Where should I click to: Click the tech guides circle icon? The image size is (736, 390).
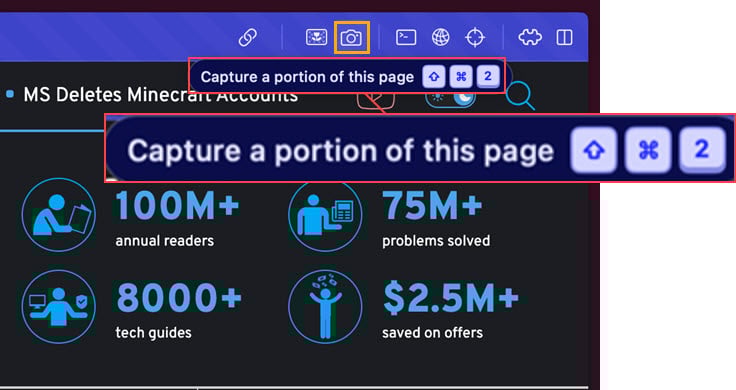pyautogui.click(x=59, y=306)
